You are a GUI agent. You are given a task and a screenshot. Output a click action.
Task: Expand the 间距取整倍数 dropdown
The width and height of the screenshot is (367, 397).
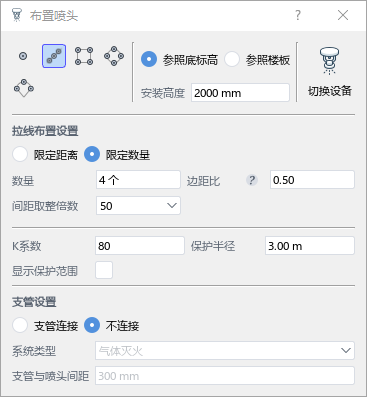coord(138,206)
